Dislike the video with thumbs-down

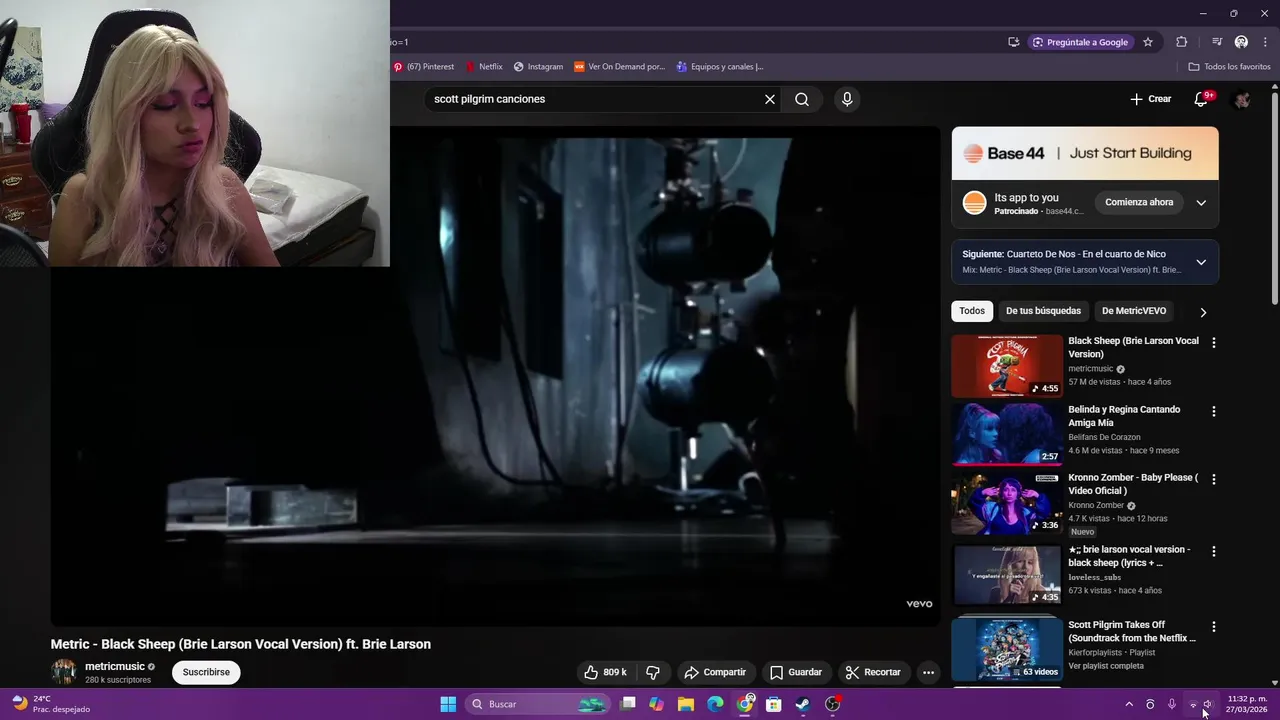point(653,672)
